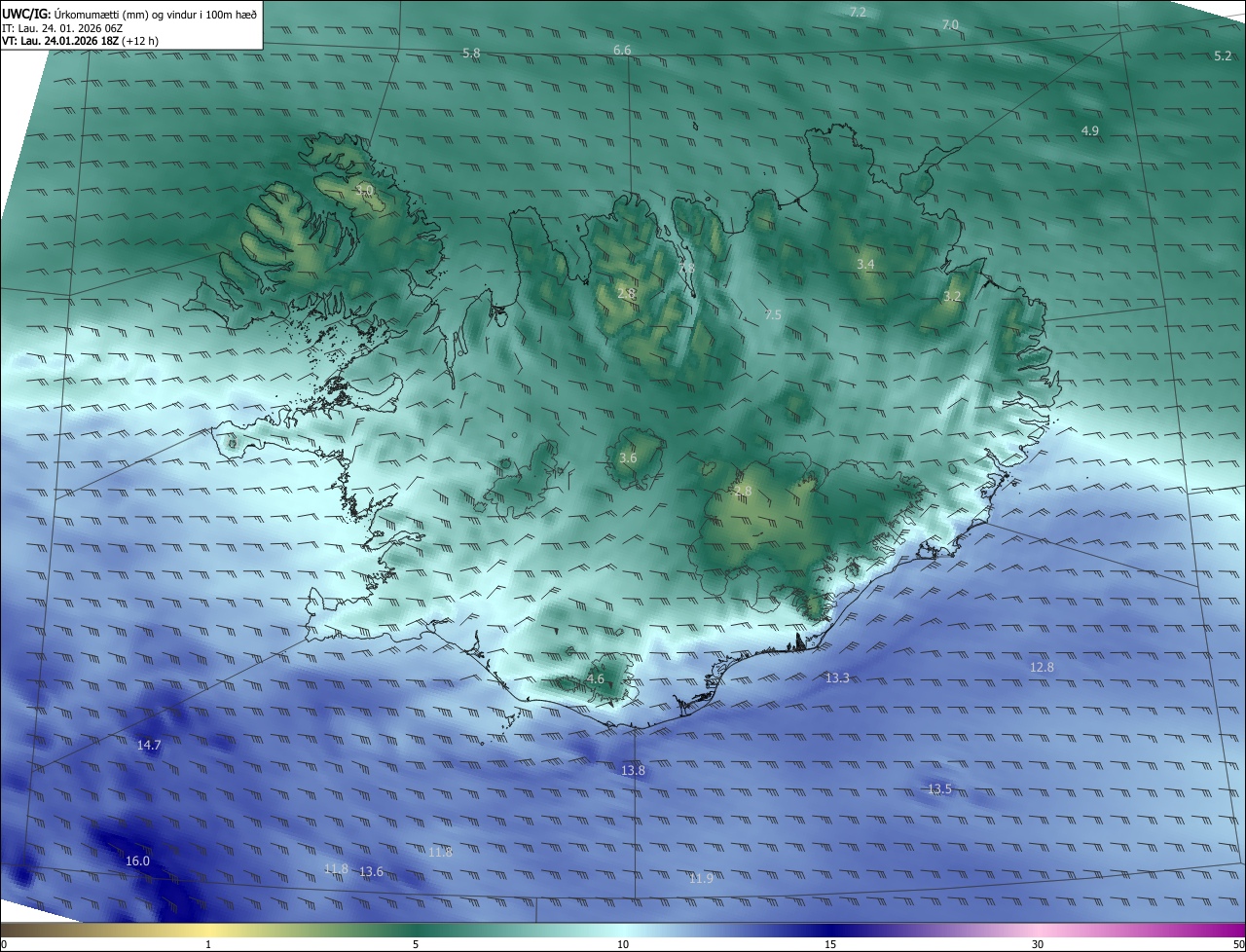The image size is (1246, 952).
Task: Click the initial time line "IT: Lau. 24. 01. 2026 06Z"
Action: tap(61, 27)
